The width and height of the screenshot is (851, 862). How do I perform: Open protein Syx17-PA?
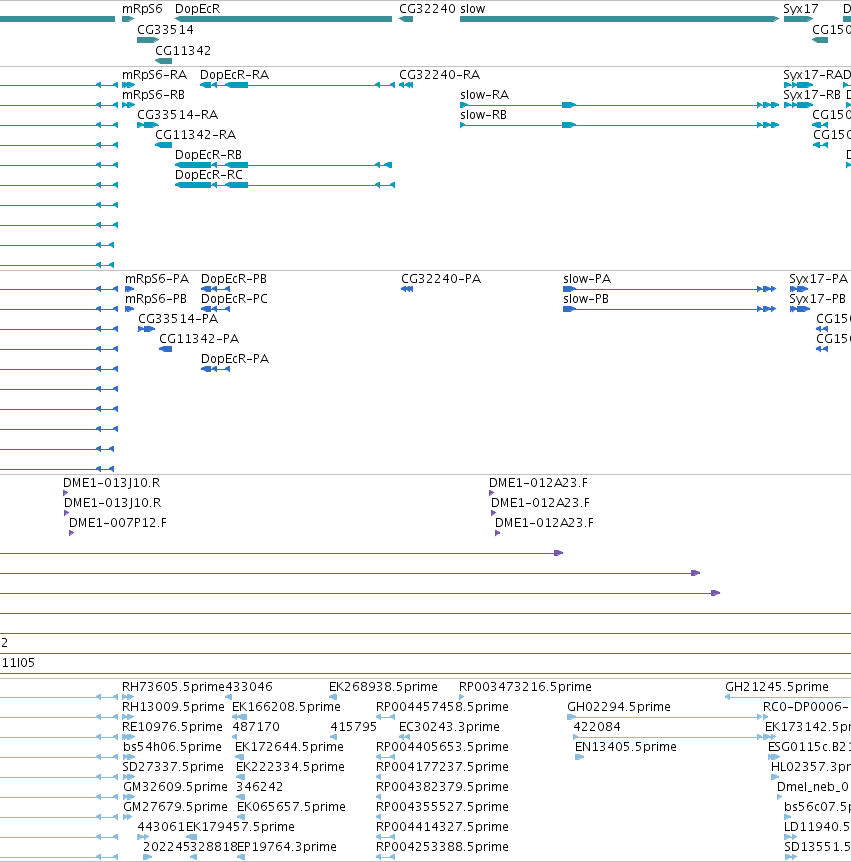coord(819,279)
